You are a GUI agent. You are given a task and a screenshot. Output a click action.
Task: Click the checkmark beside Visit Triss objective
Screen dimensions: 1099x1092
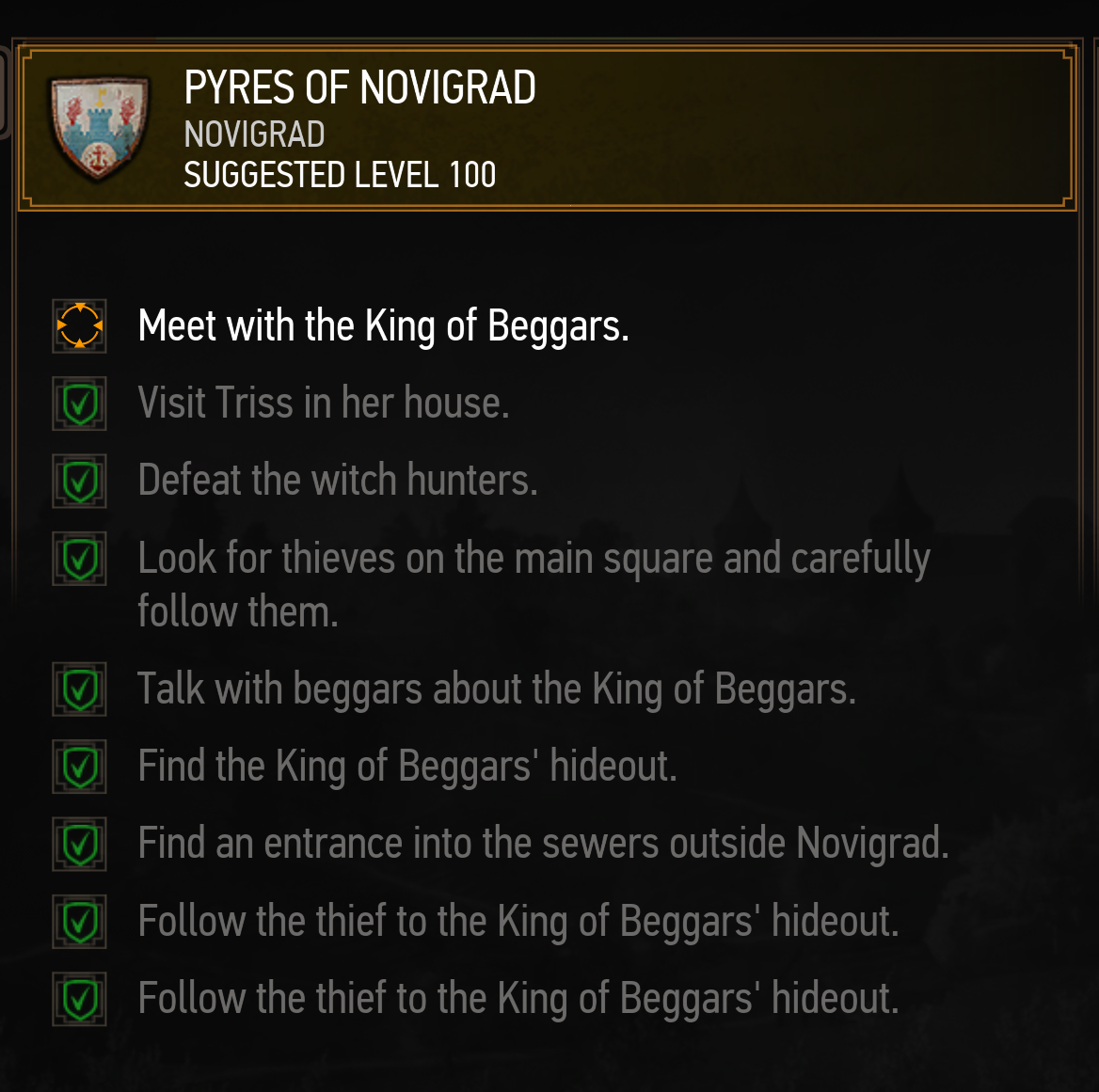coord(79,404)
